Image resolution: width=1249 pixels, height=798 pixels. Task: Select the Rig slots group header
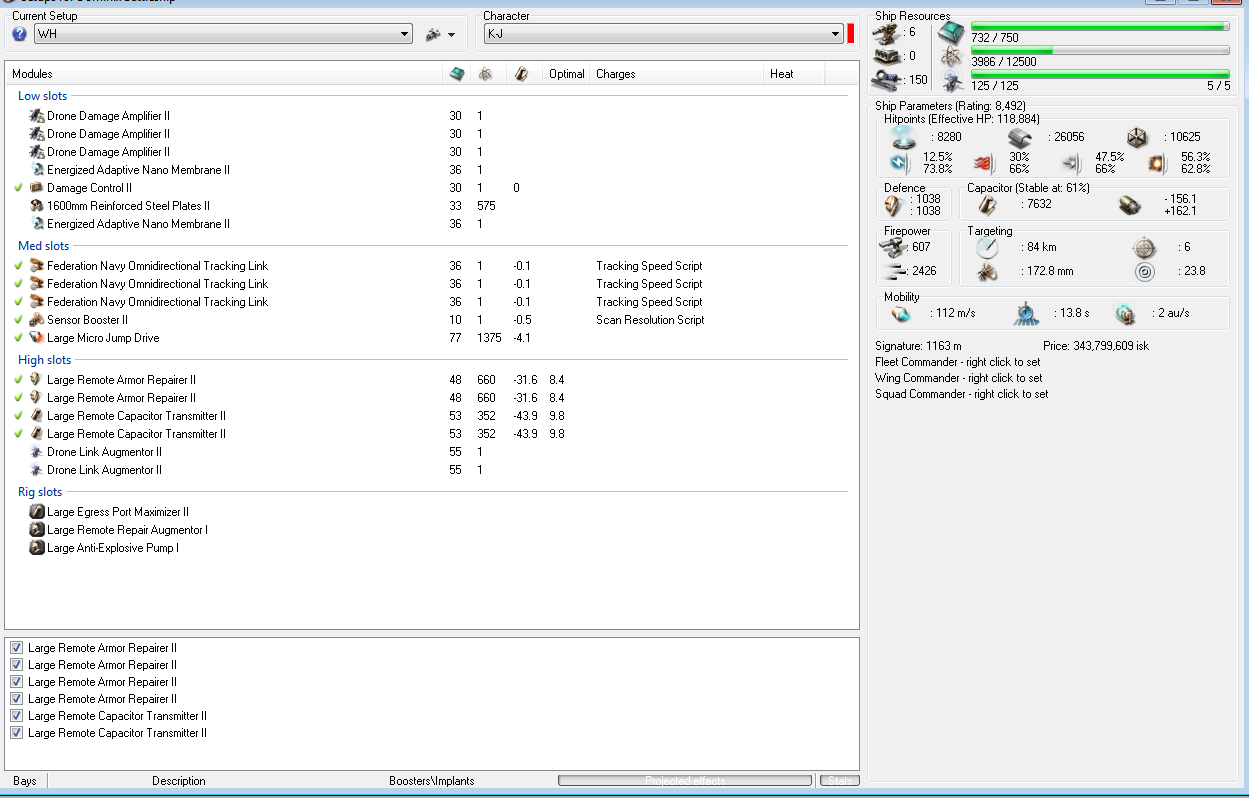(40, 492)
